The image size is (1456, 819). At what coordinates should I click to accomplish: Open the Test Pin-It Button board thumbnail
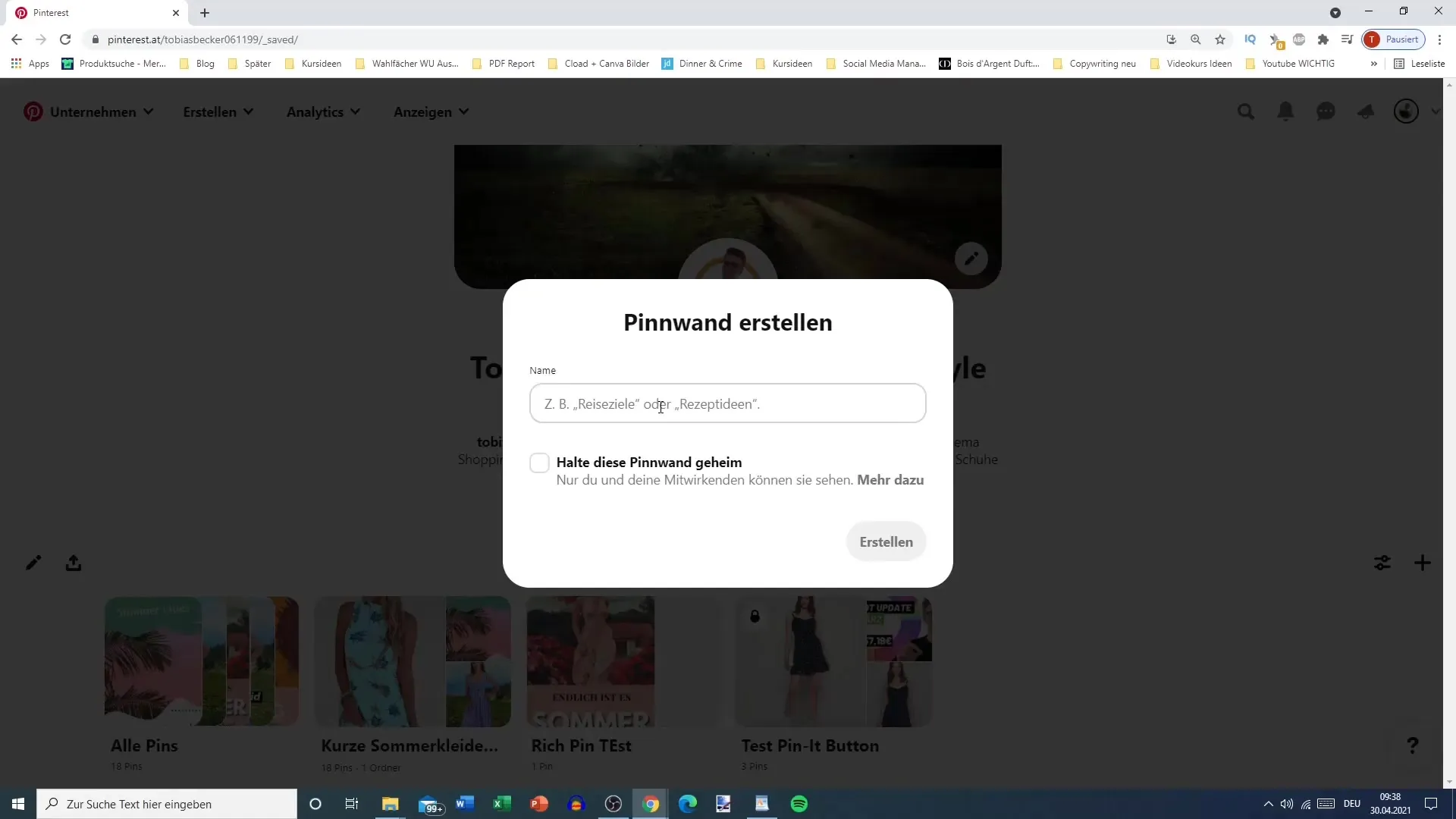tap(833, 661)
